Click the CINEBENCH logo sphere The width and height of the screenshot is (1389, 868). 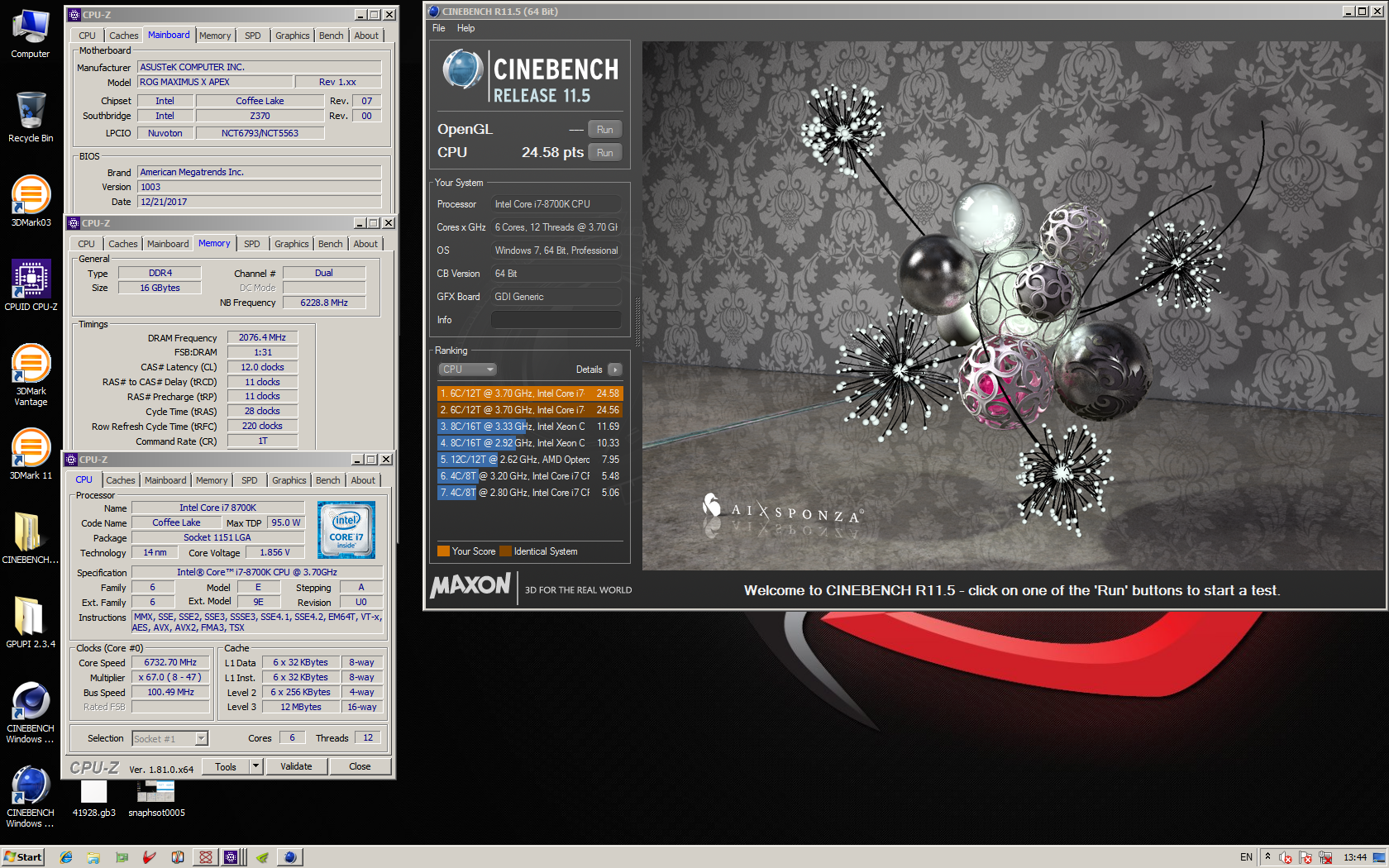click(462, 69)
